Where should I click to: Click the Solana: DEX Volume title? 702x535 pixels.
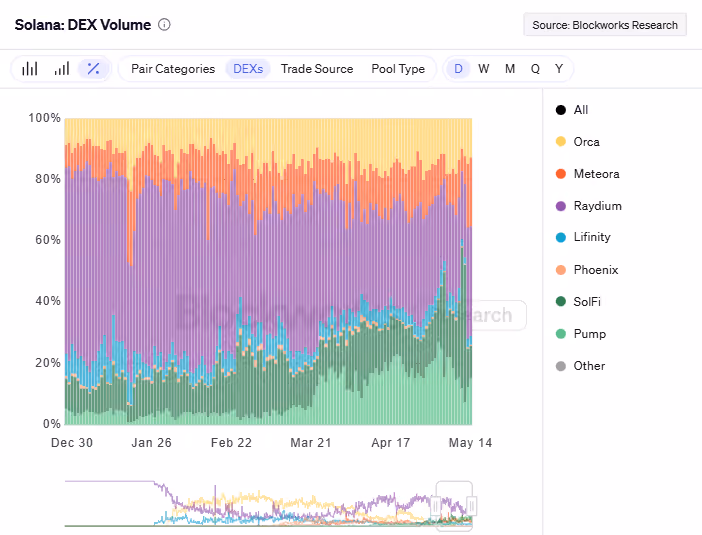[x=83, y=25]
